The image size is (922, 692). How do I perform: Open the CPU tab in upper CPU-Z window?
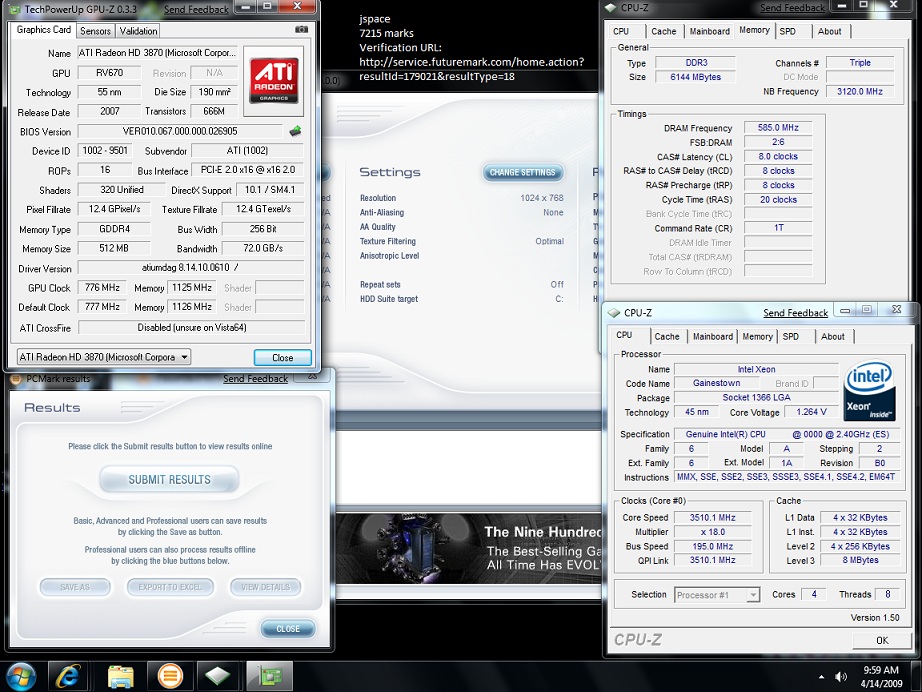(621, 31)
